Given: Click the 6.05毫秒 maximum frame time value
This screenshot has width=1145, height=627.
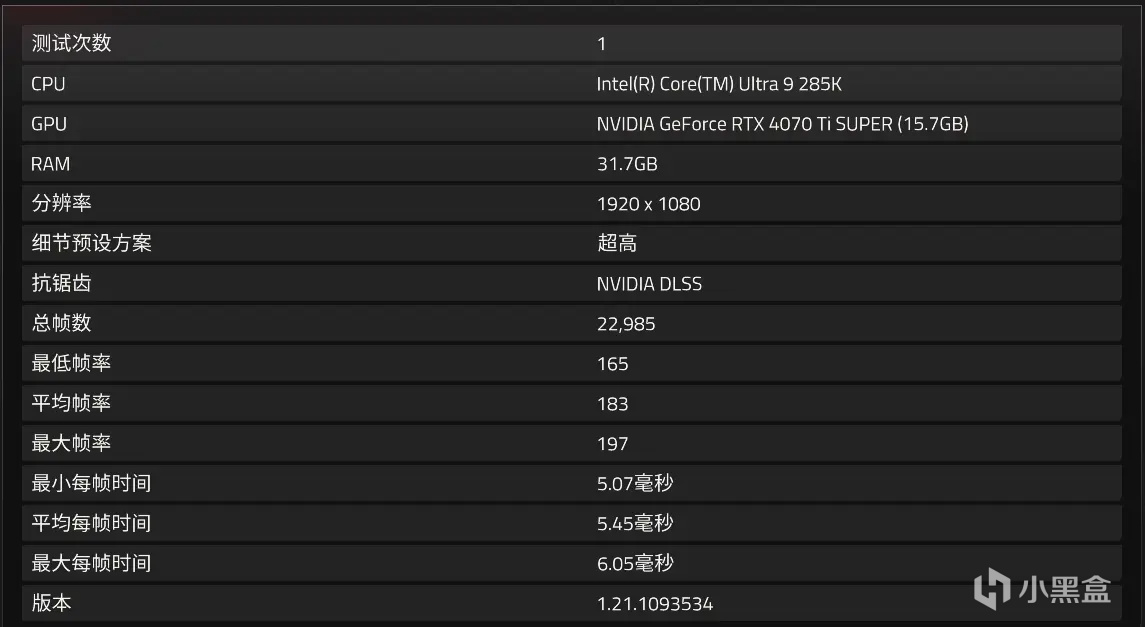Looking at the screenshot, I should 635,563.
